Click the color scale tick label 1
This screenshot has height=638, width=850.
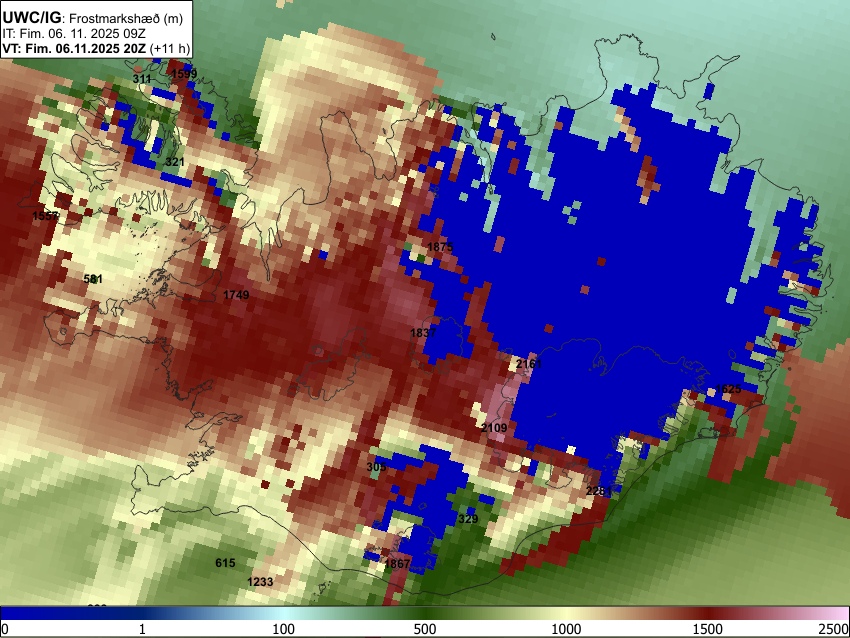[x=142, y=629]
